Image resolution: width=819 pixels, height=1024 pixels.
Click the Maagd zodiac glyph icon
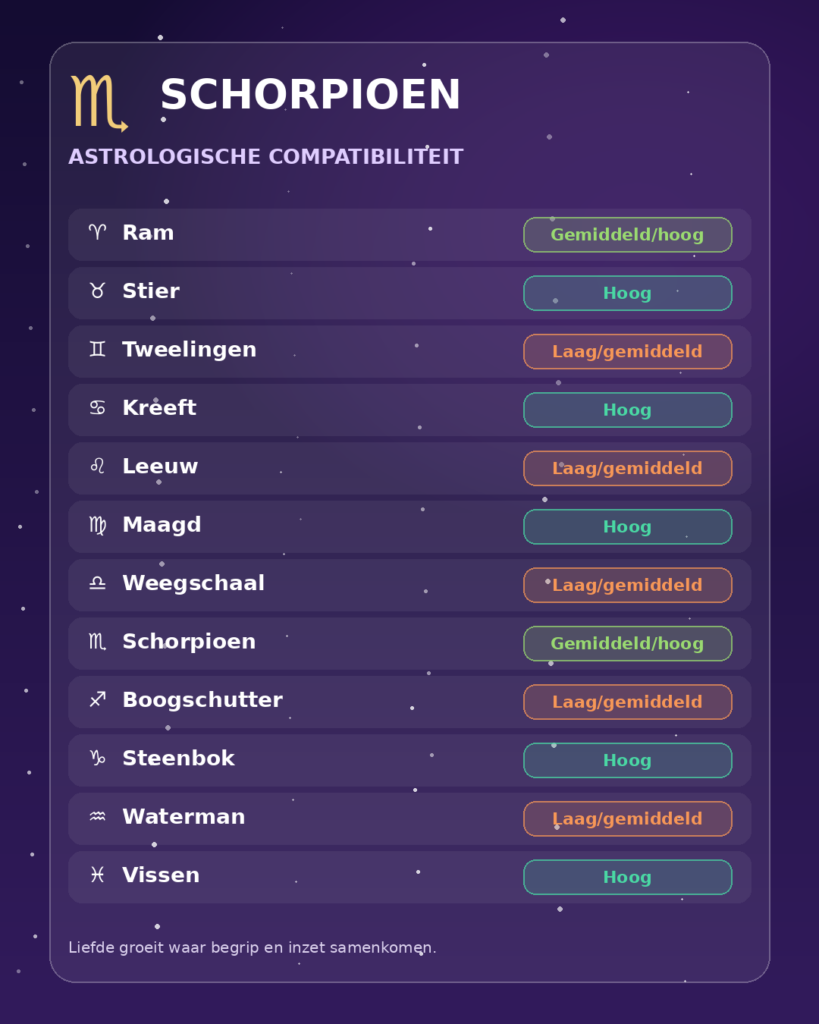coord(97,525)
